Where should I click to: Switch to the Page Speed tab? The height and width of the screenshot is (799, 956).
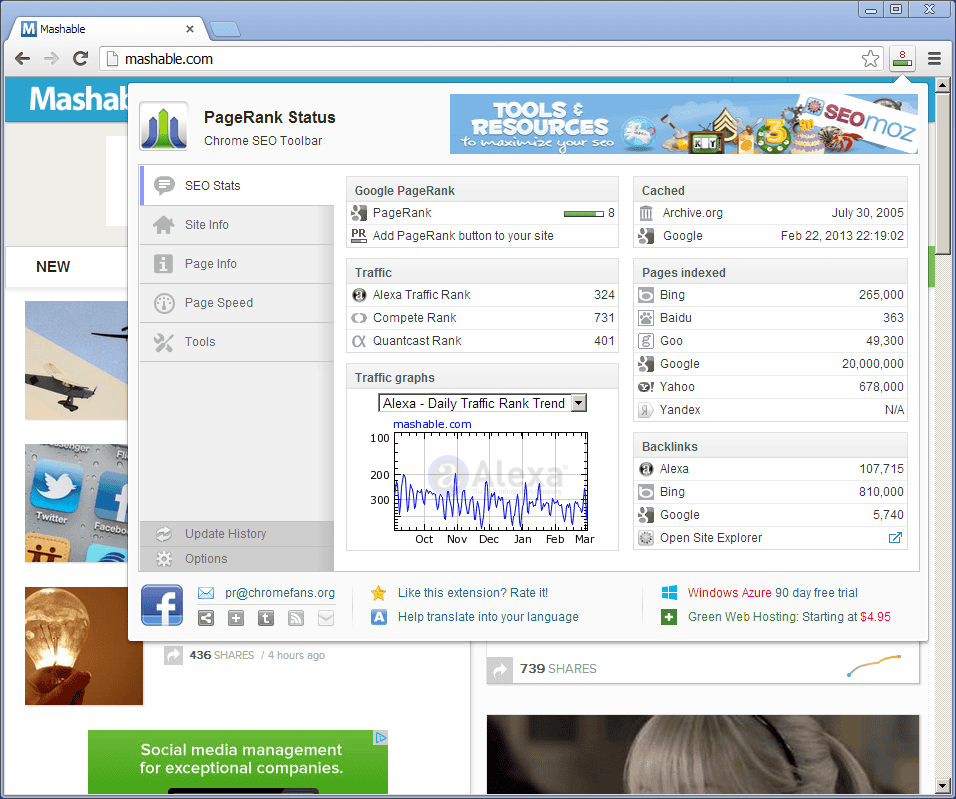pyautogui.click(x=237, y=303)
